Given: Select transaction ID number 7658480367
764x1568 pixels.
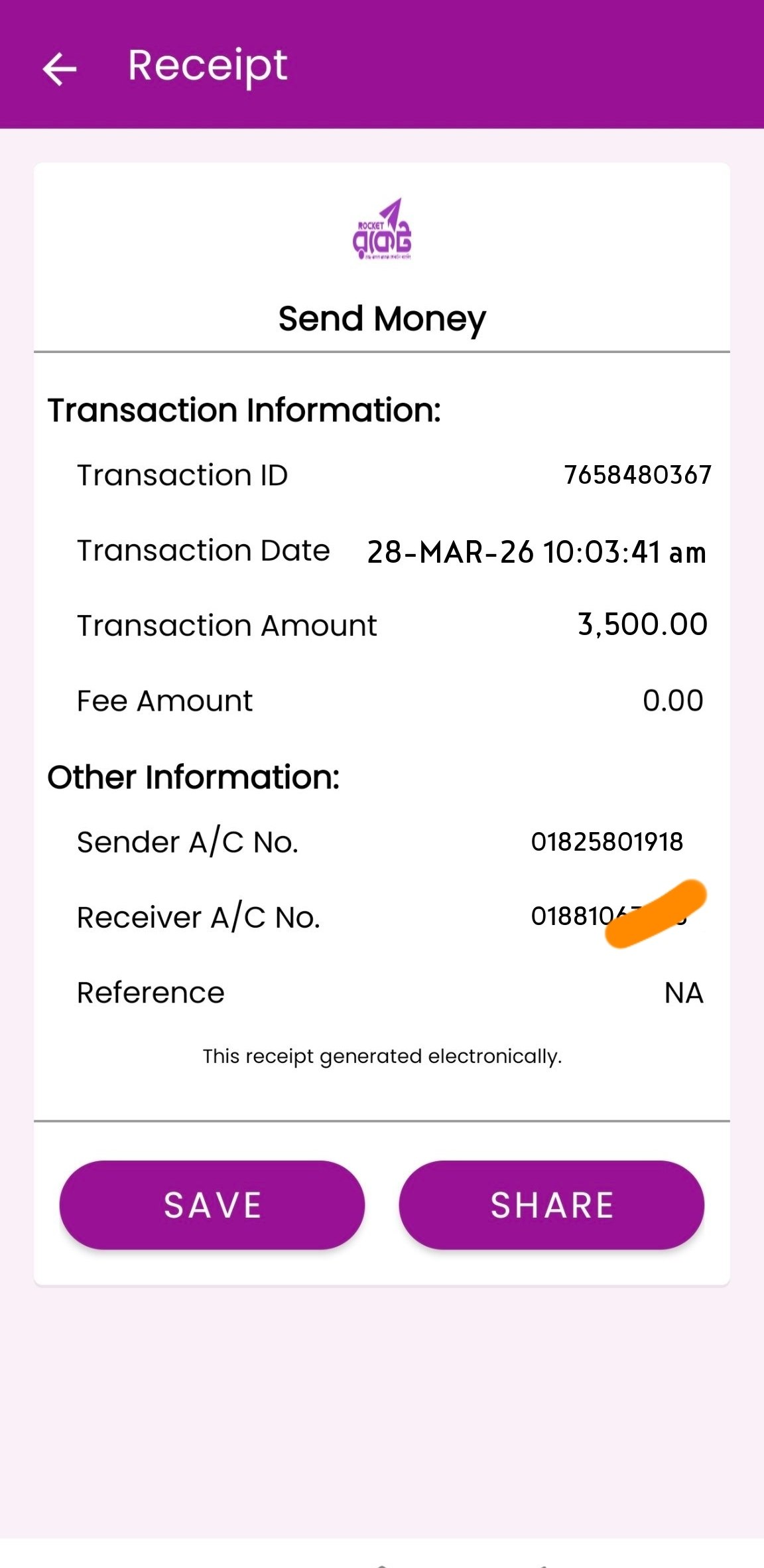Looking at the screenshot, I should (x=637, y=475).
